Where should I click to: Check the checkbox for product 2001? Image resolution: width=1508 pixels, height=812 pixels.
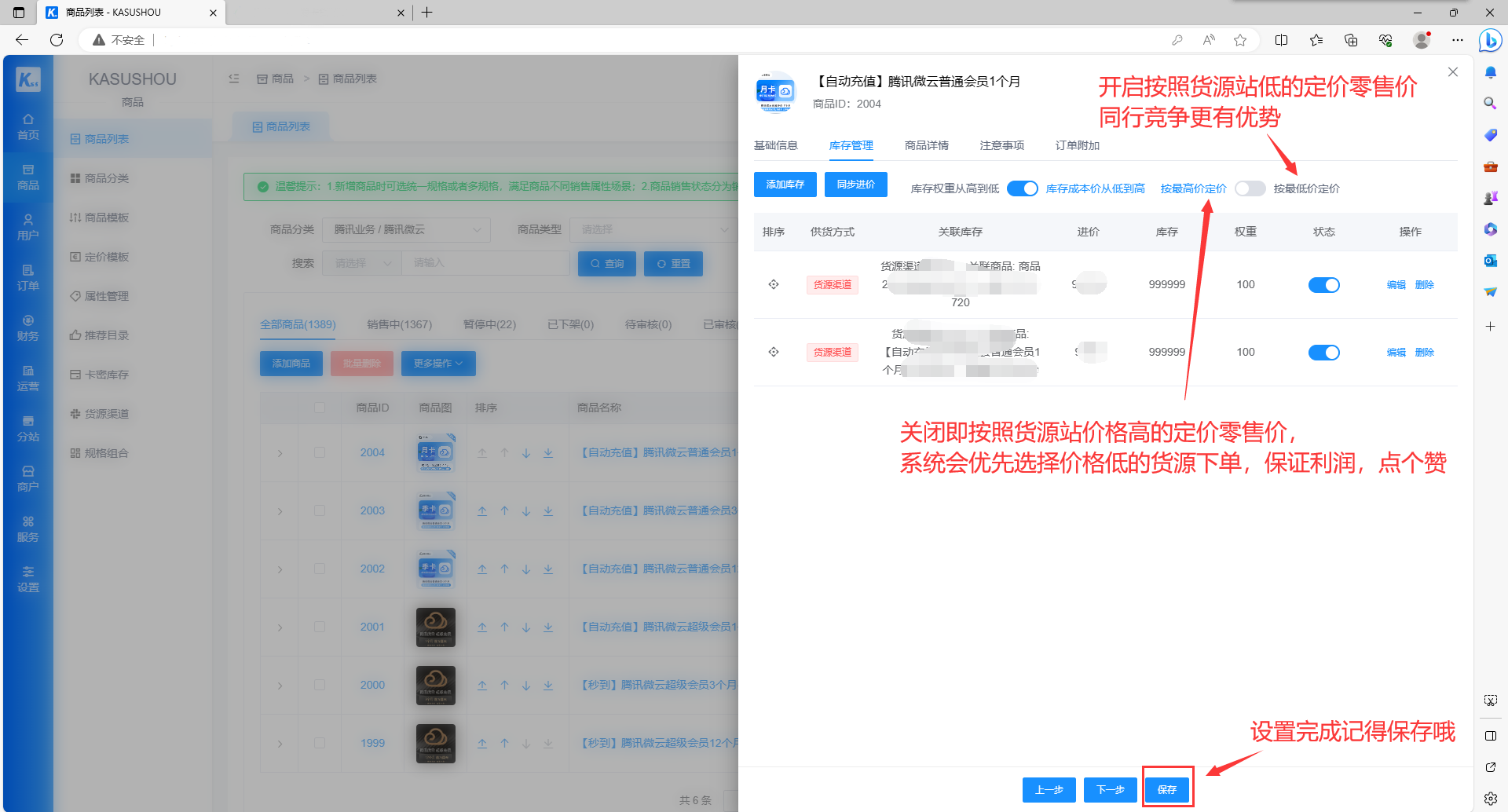(x=320, y=627)
